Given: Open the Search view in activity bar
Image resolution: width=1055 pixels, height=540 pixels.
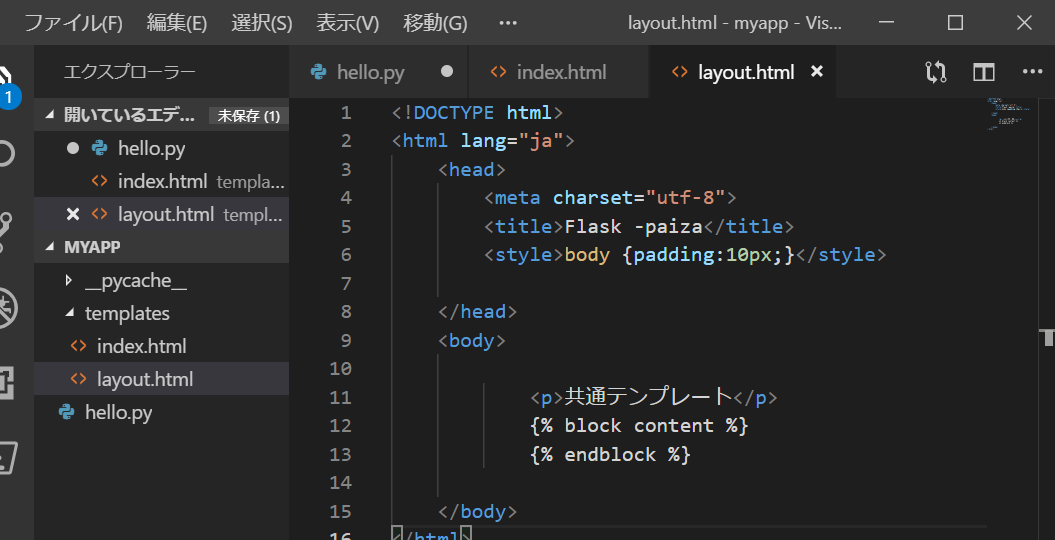Looking at the screenshot, I should point(7,153).
